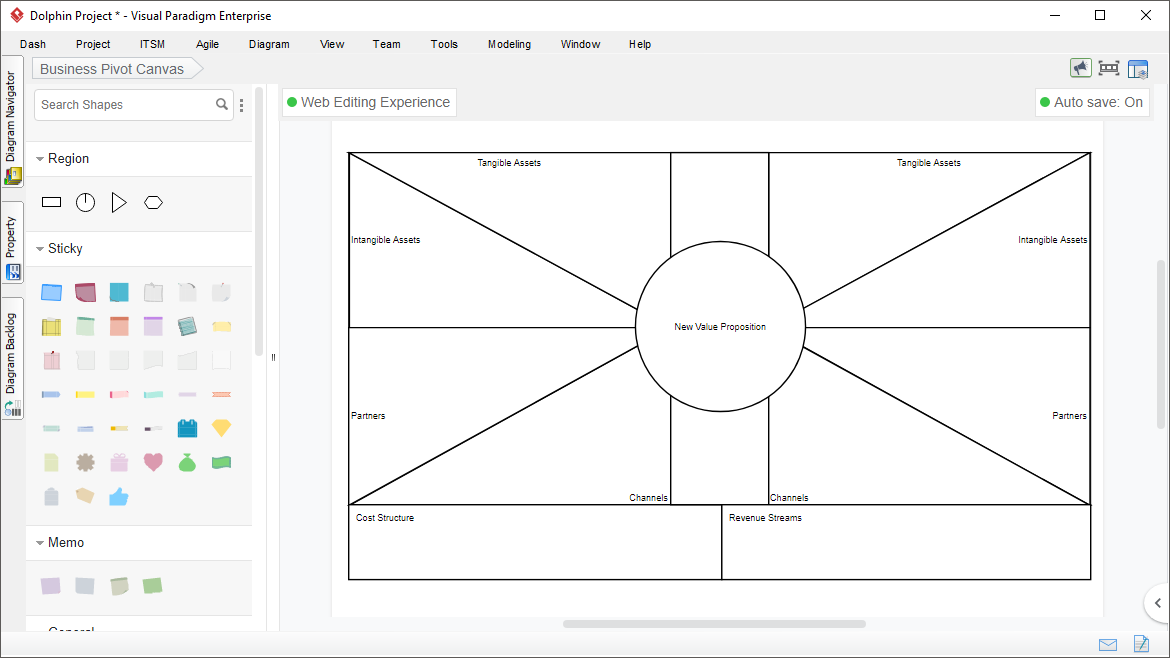Open the Modeling menu
Viewport: 1170px width, 658px height.
[510, 44]
